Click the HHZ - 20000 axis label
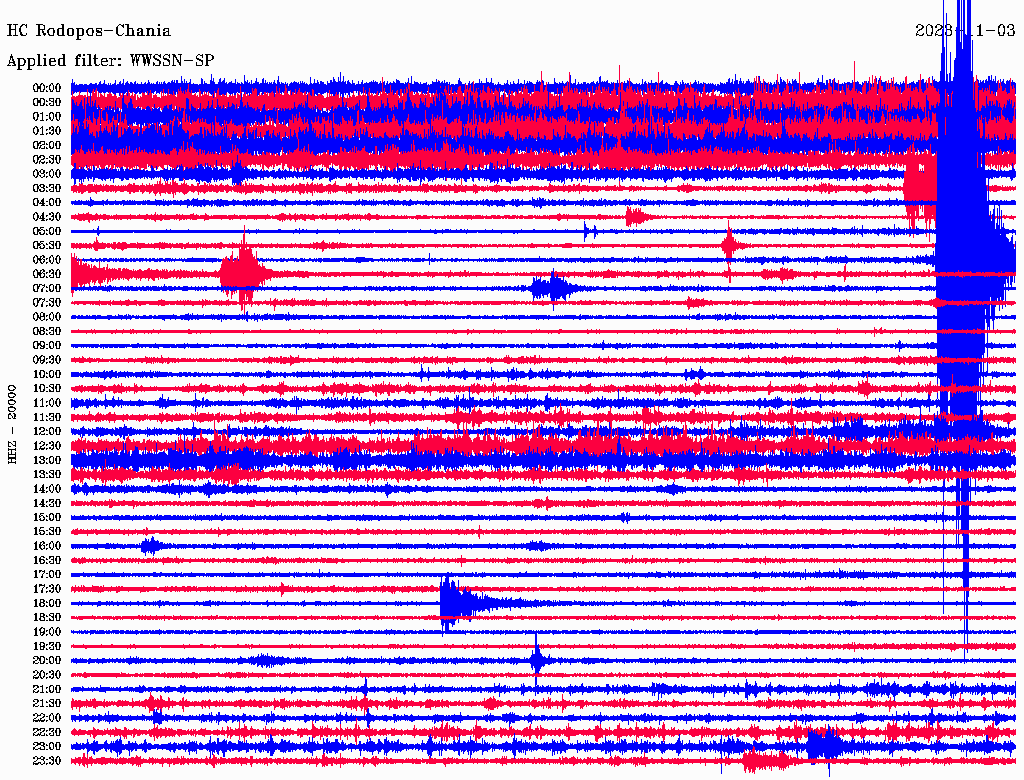This screenshot has width=1024, height=780. click(x=12, y=425)
